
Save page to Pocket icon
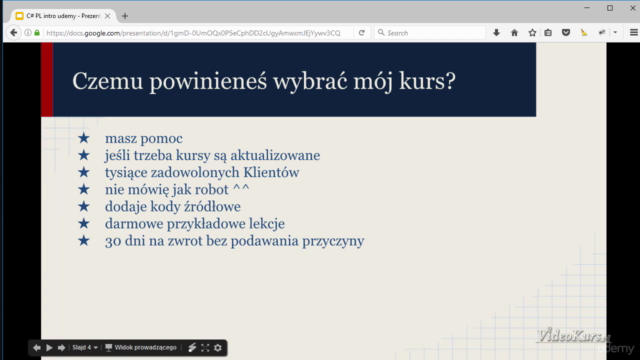click(x=566, y=33)
